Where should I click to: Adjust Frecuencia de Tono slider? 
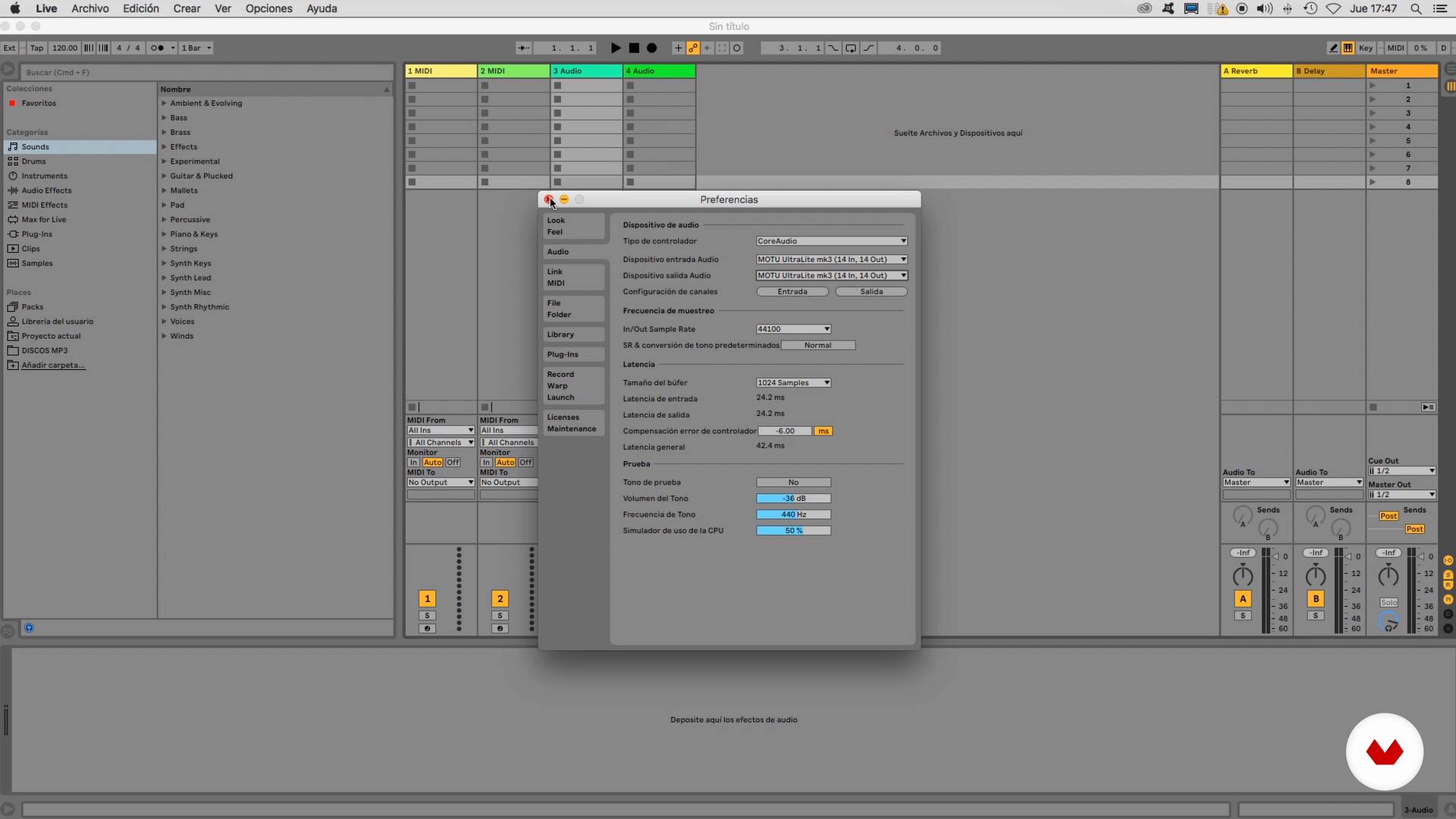793,514
